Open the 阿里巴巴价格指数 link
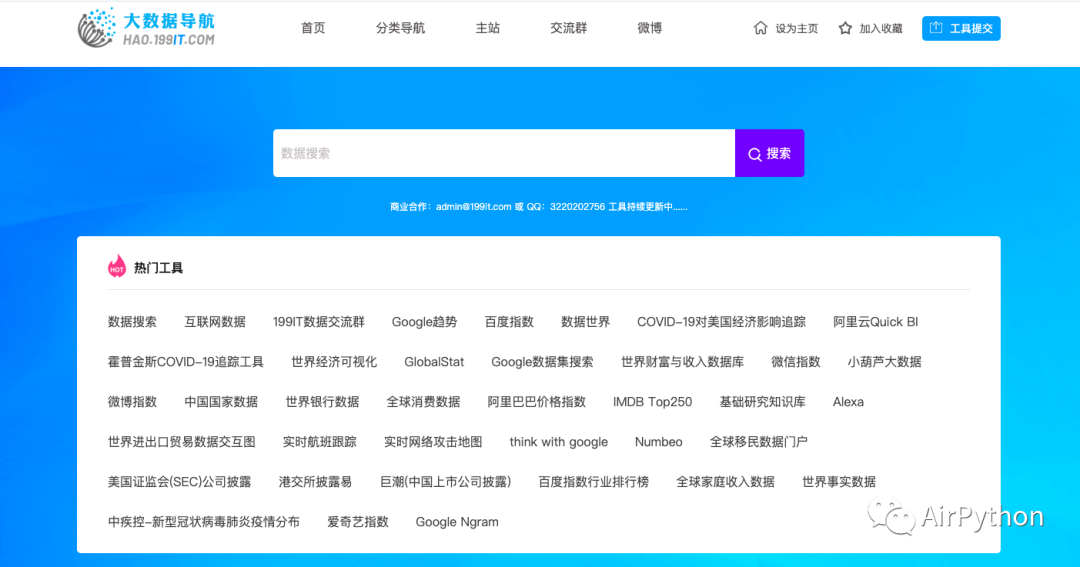 (x=537, y=402)
